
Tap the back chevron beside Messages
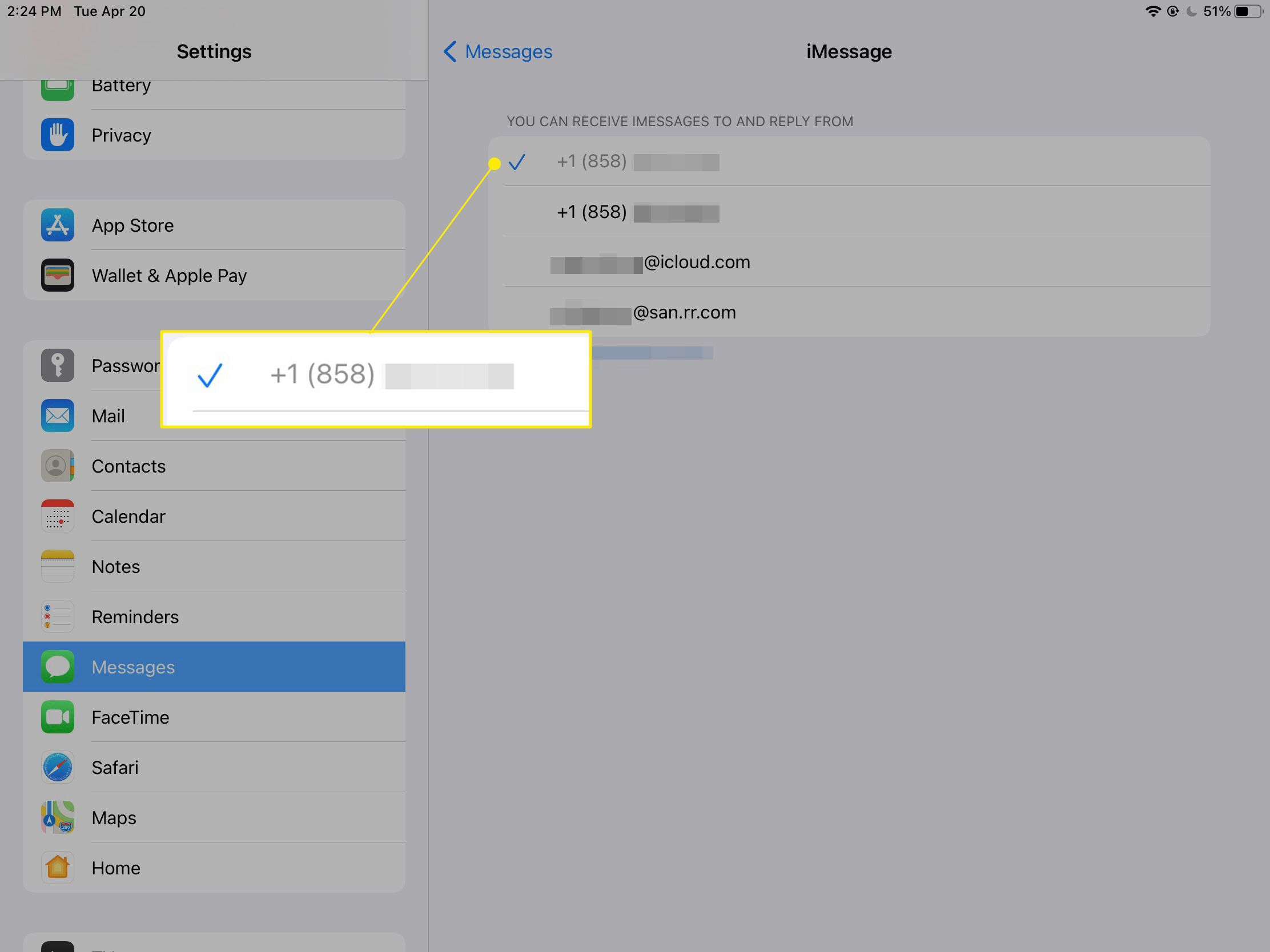[450, 51]
